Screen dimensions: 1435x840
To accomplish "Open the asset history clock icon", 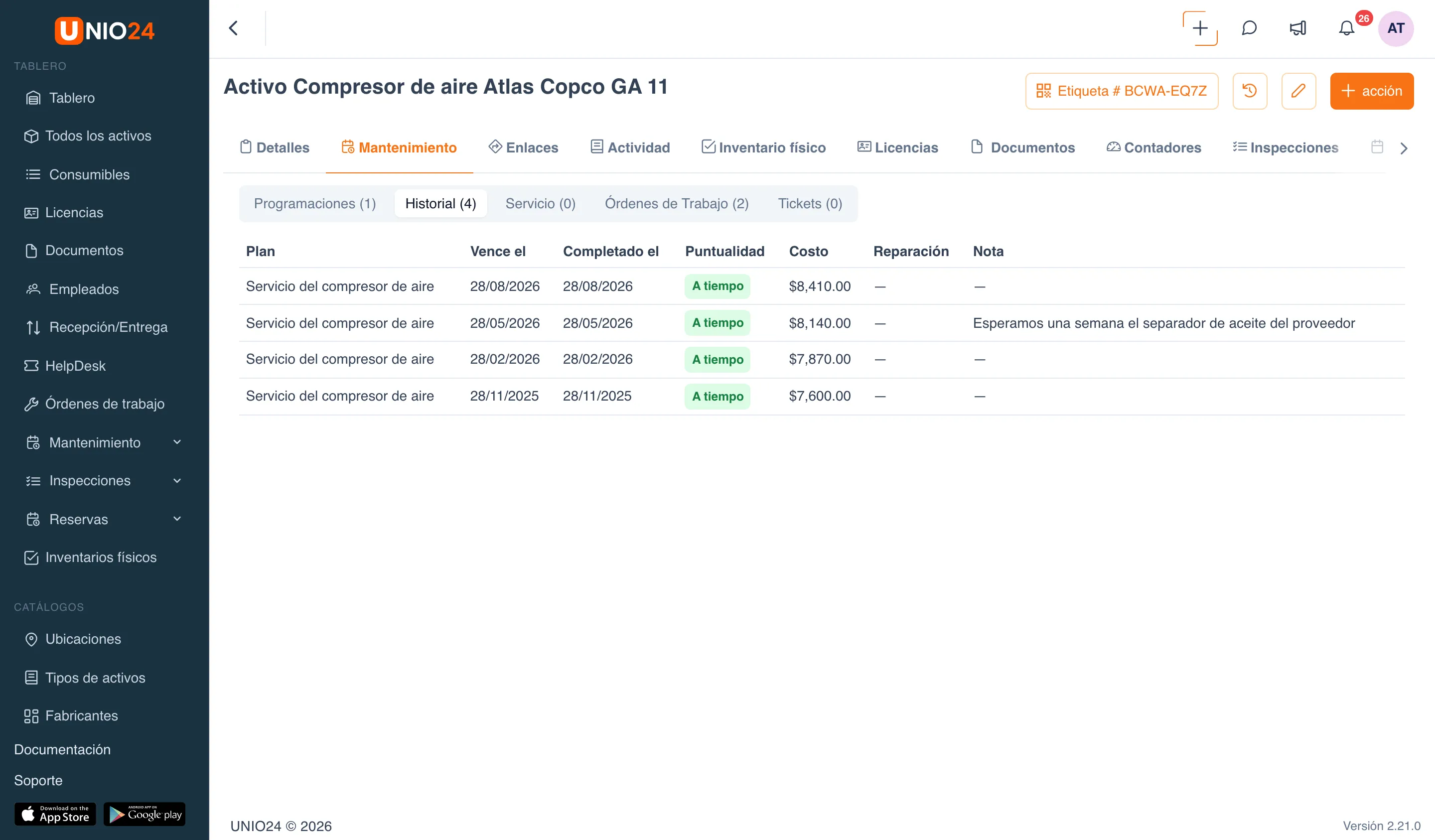I will (x=1249, y=91).
